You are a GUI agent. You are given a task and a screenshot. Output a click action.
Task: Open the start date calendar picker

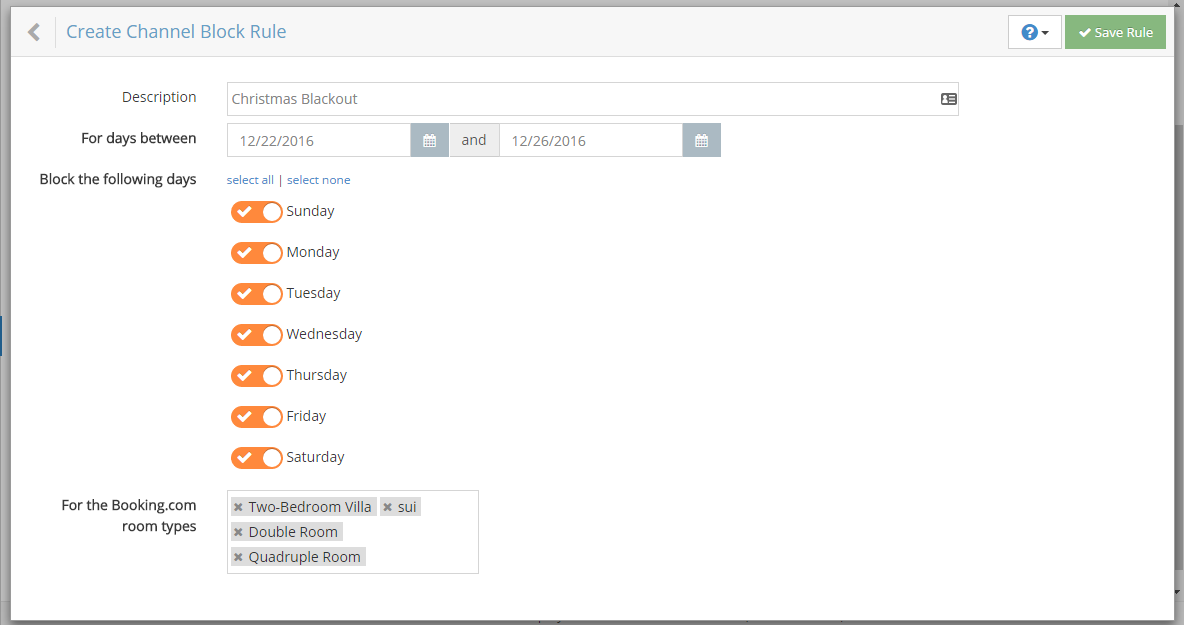pos(429,141)
